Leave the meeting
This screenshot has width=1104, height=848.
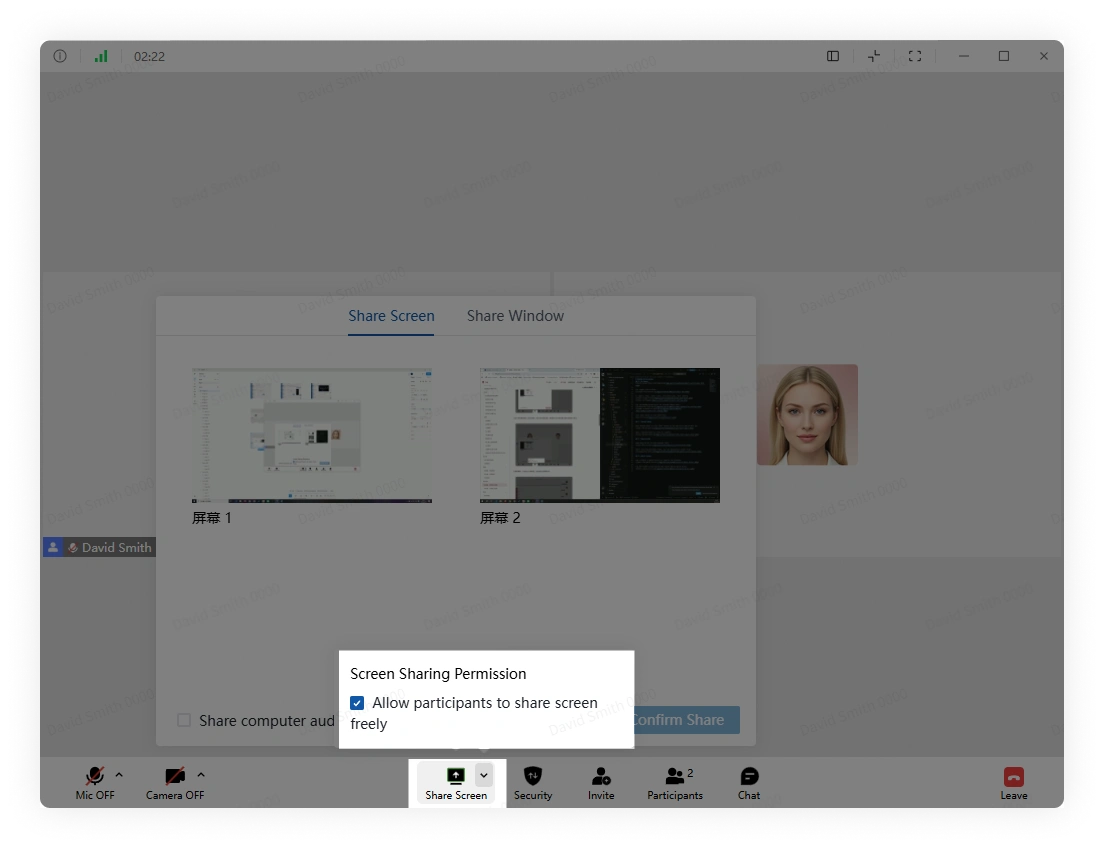[1014, 783]
